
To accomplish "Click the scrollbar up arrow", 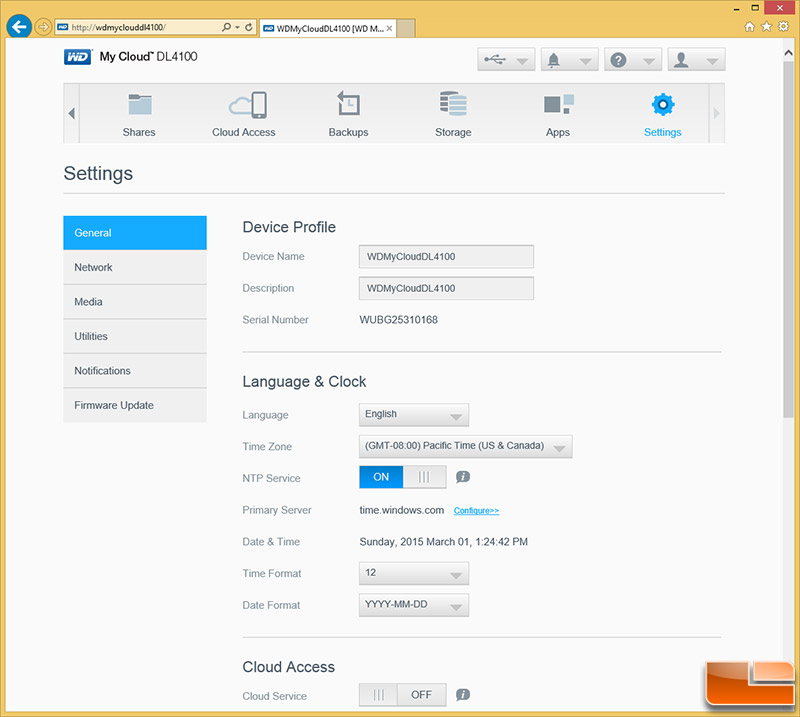I will click(788, 53).
